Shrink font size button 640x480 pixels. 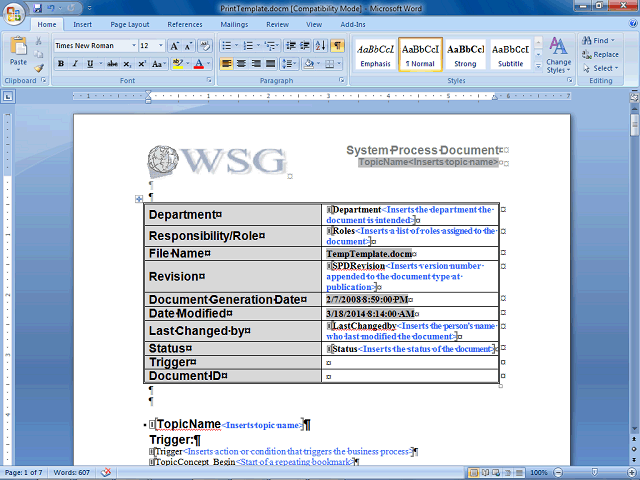point(188,46)
